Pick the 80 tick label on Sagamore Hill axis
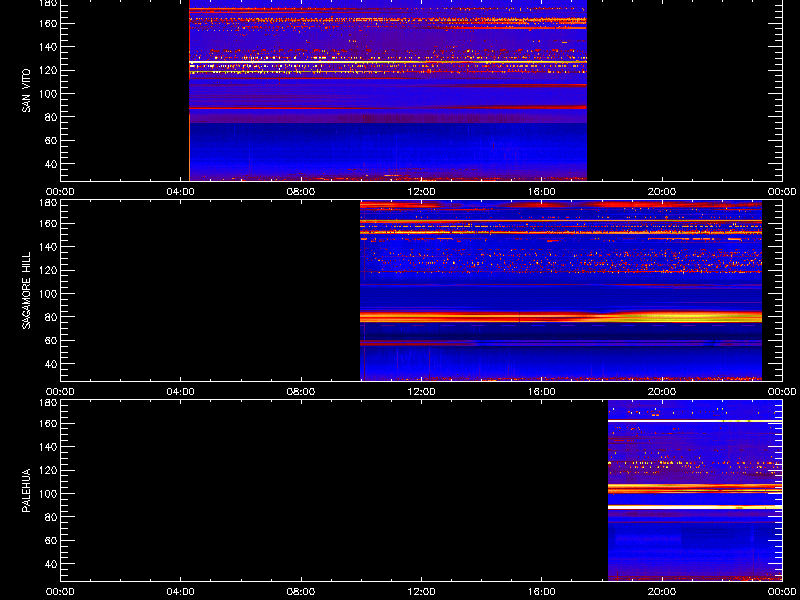This screenshot has width=800, height=600. pyautogui.click(x=49, y=317)
